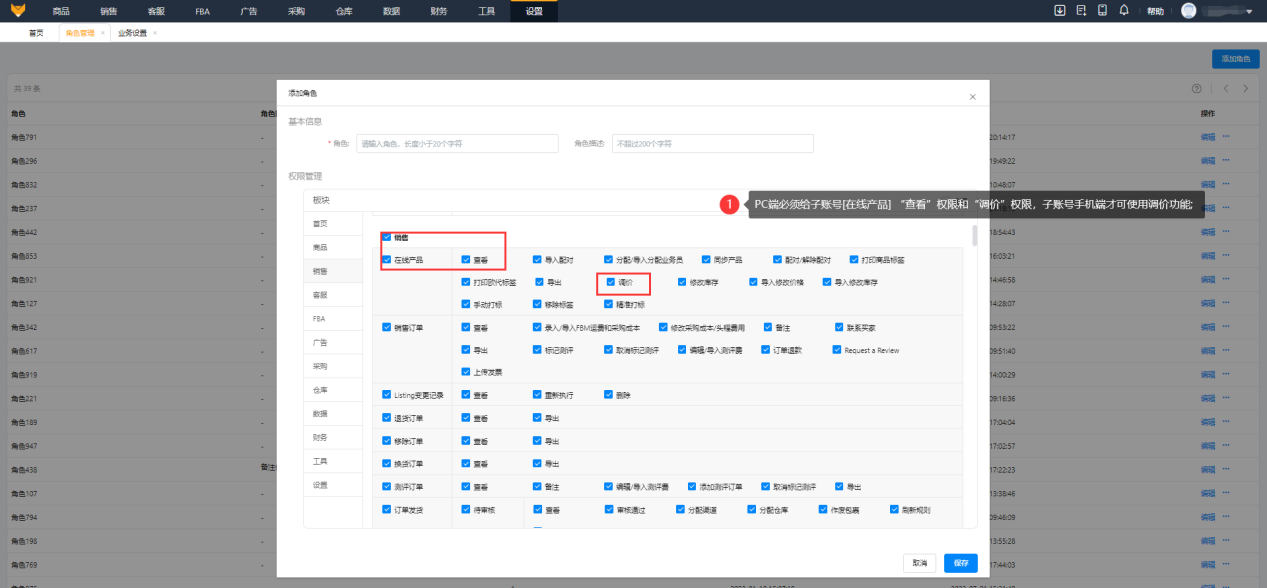The image size is (1267, 588).
Task: Click the fox logo in top bar
Action: coord(18,10)
